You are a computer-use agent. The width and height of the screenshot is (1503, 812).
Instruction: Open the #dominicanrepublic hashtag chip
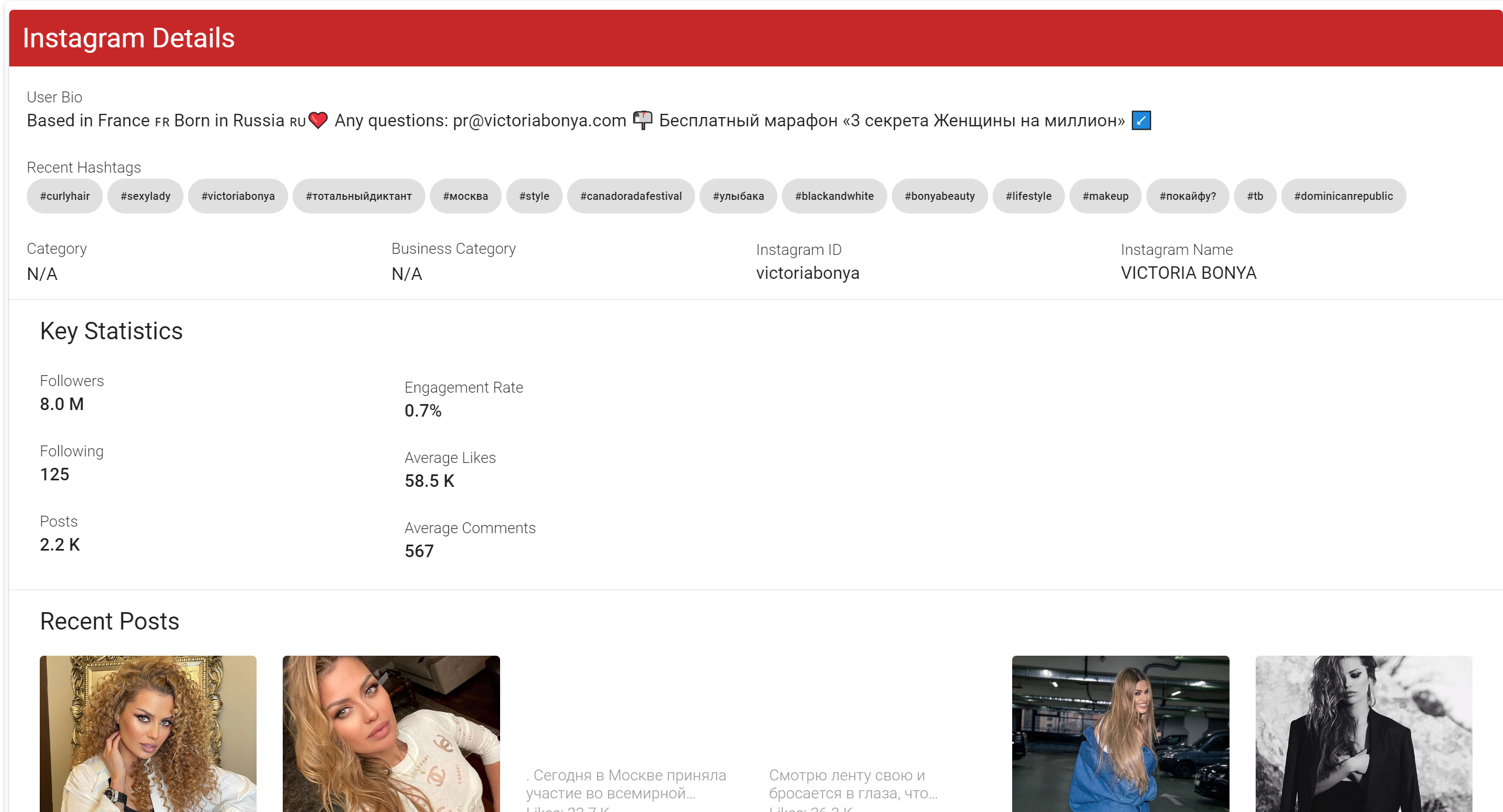coord(1343,196)
